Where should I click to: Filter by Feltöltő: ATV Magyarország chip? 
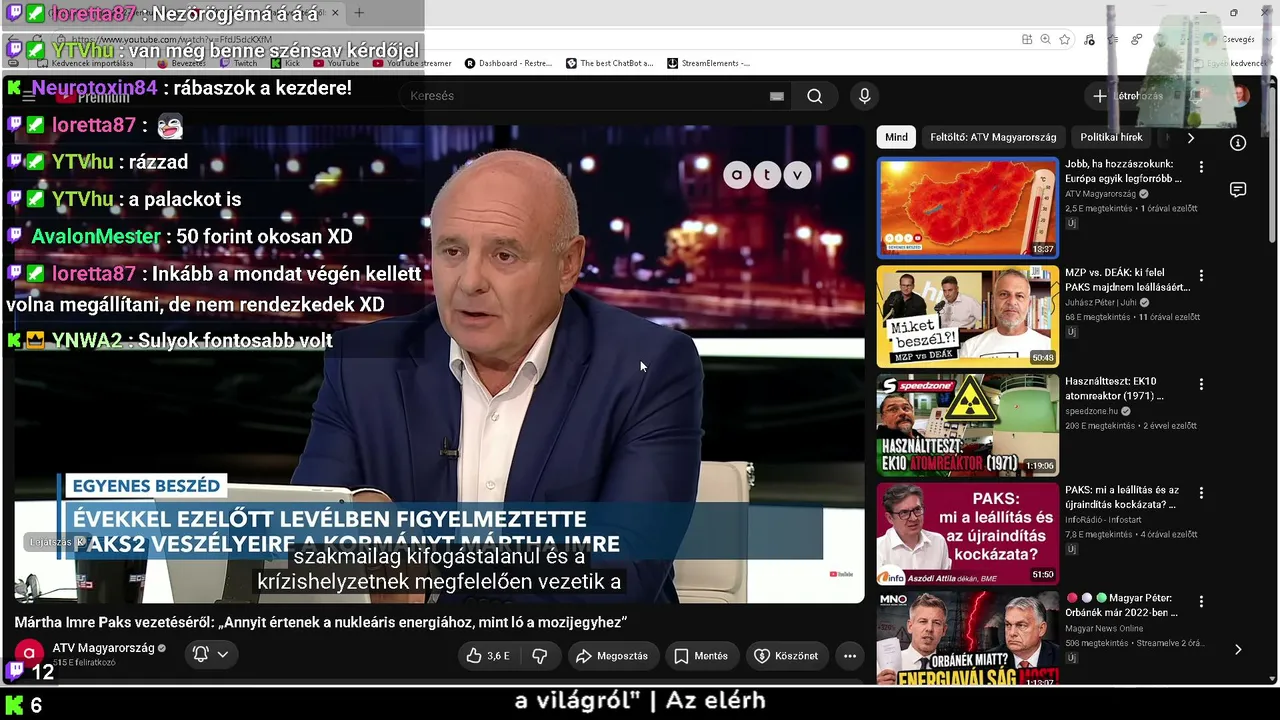993,137
